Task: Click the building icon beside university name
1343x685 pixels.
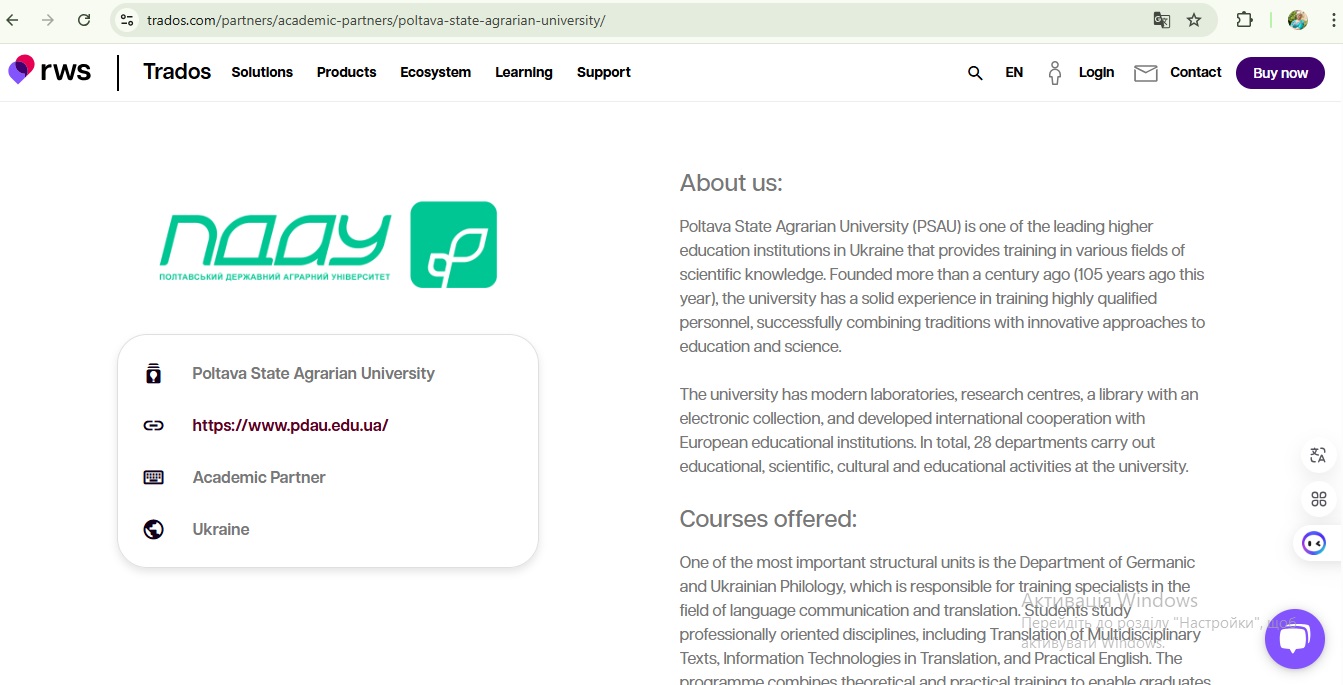Action: (x=153, y=373)
